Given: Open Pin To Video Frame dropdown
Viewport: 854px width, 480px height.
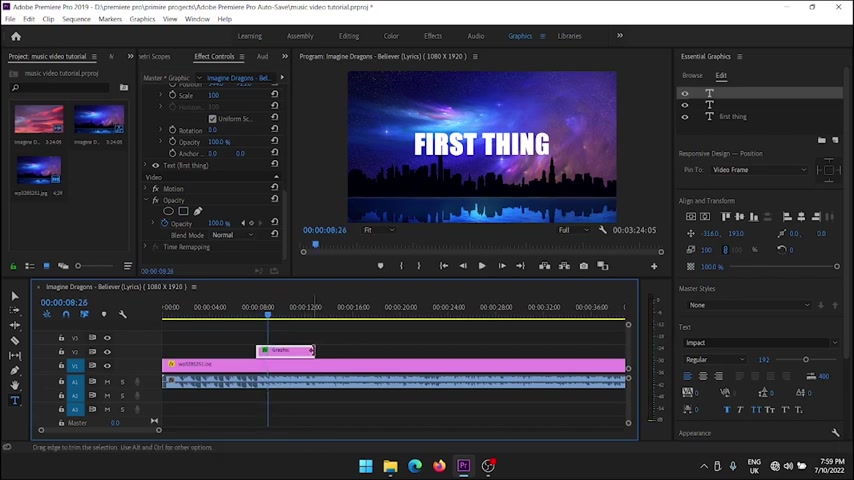Looking at the screenshot, I should click(x=759, y=170).
